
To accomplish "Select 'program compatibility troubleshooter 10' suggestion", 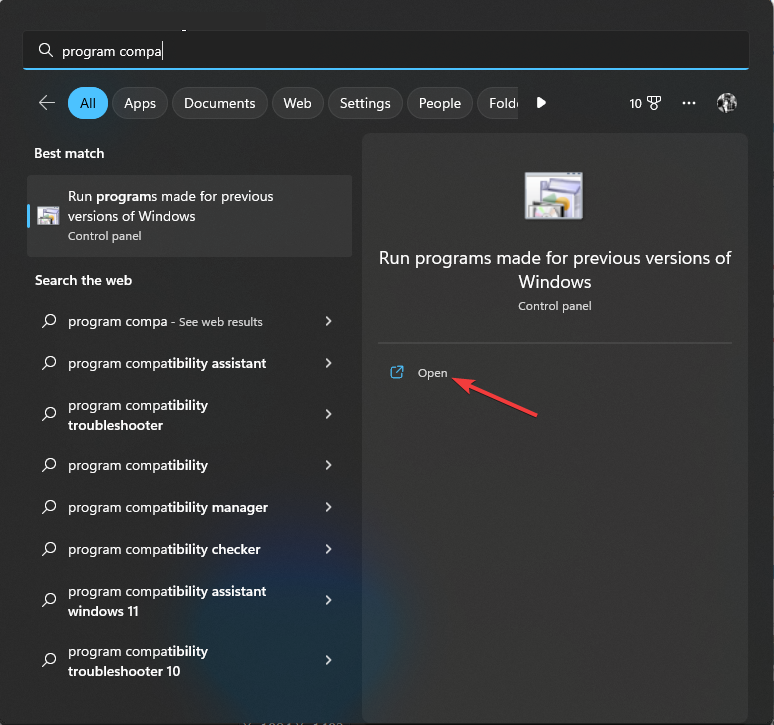I will click(190, 660).
